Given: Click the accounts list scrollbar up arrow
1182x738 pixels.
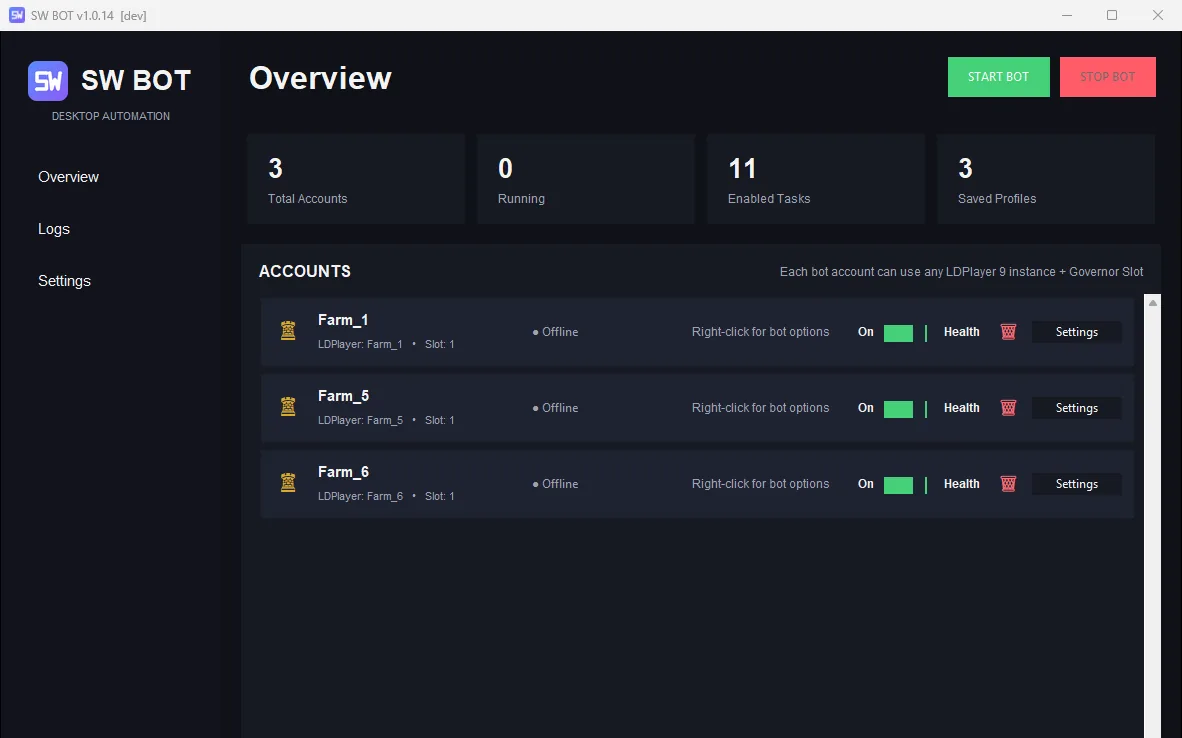Looking at the screenshot, I should 1153,303.
